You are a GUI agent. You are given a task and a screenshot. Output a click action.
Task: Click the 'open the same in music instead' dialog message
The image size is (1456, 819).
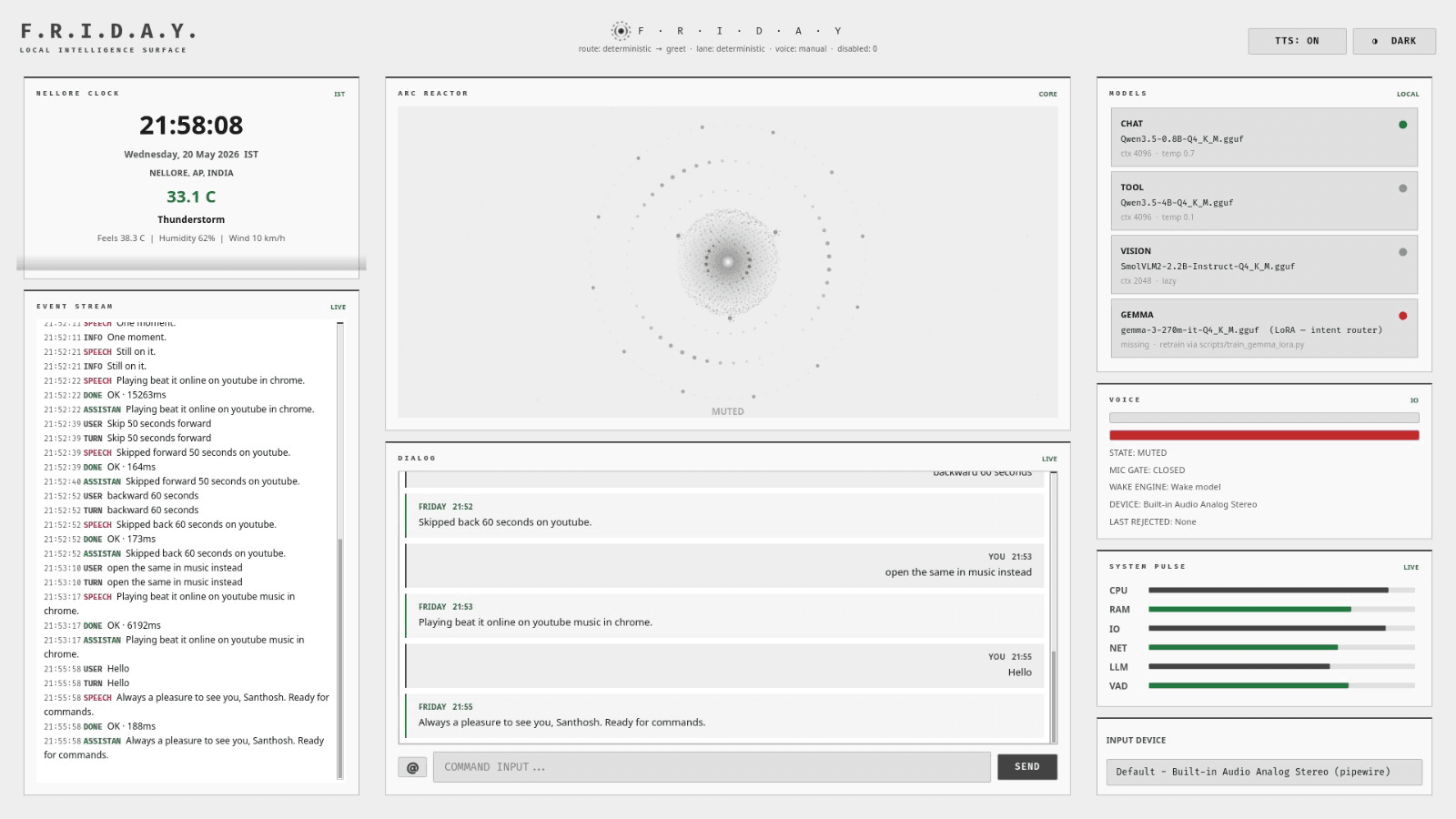point(724,565)
